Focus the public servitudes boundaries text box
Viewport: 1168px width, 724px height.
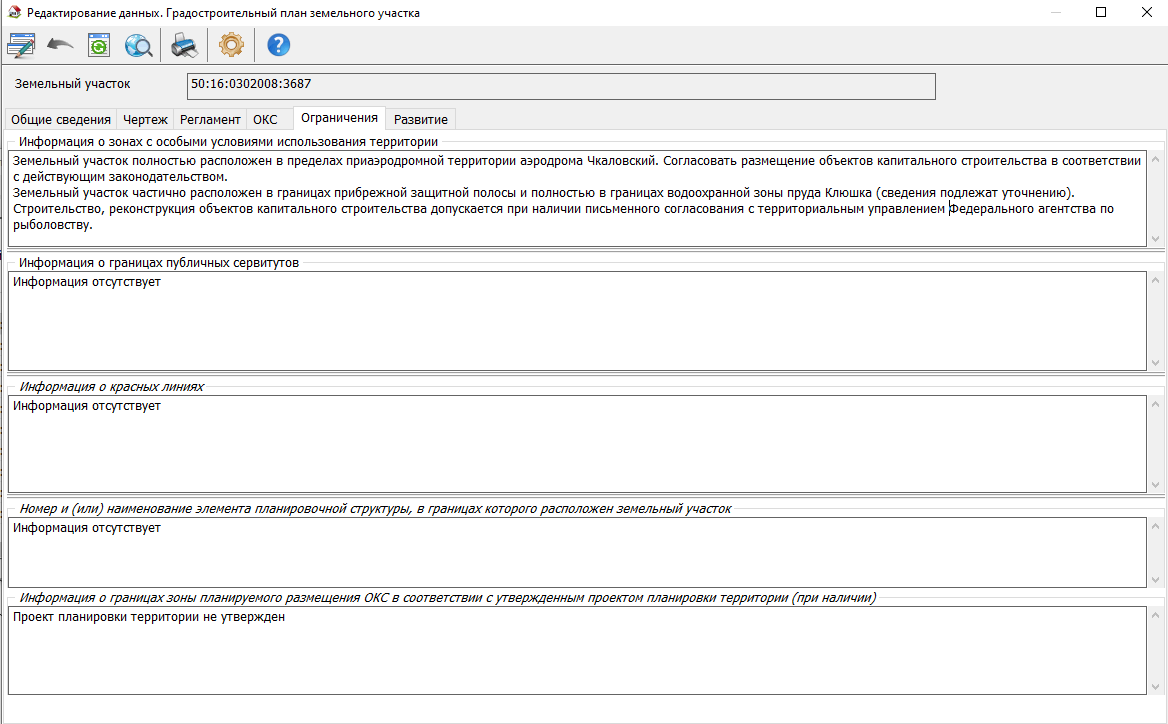[x=576, y=320]
